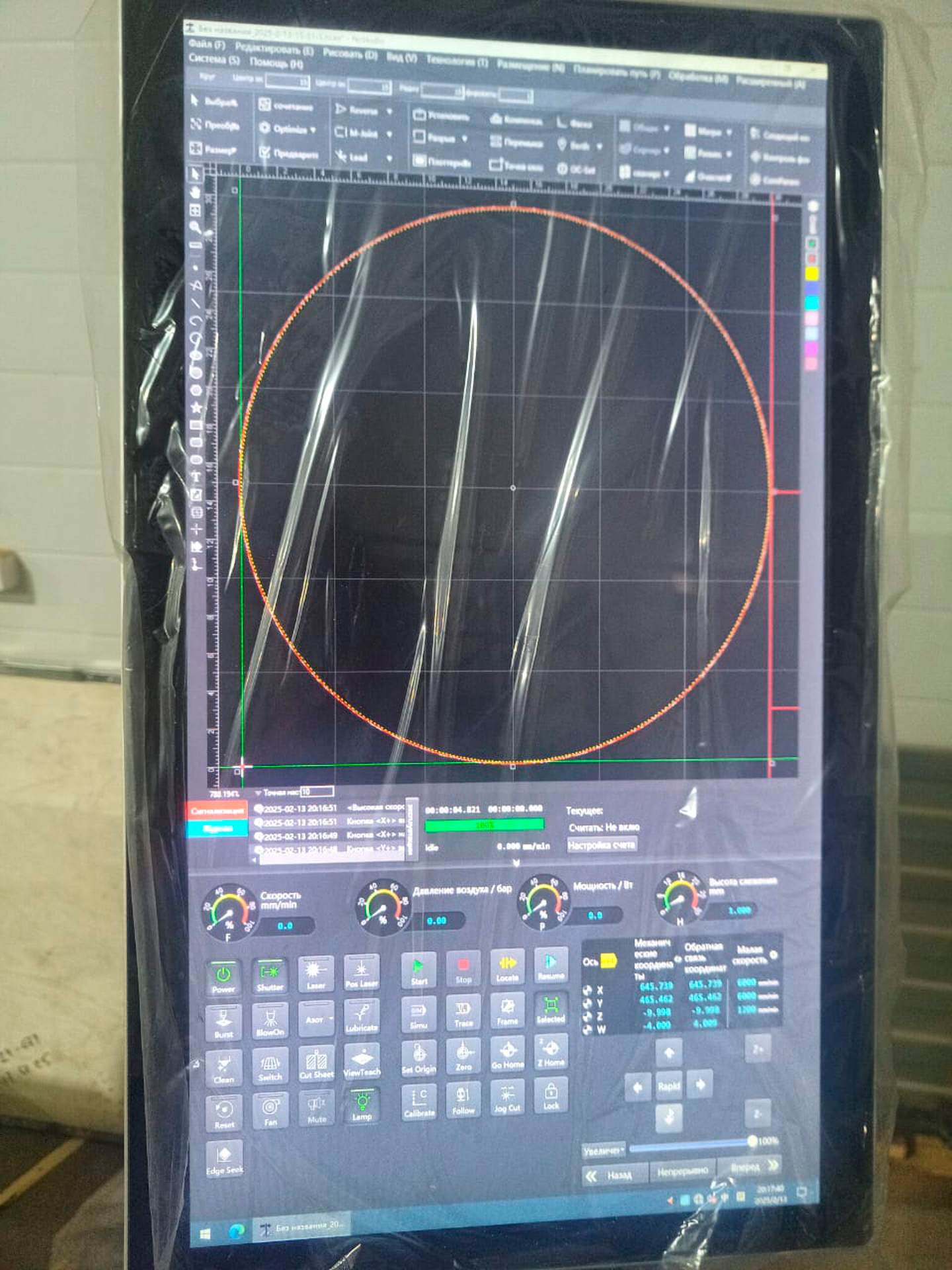952x1270 pixels.
Task: Click the Set Origin icon
Action: tap(418, 1056)
